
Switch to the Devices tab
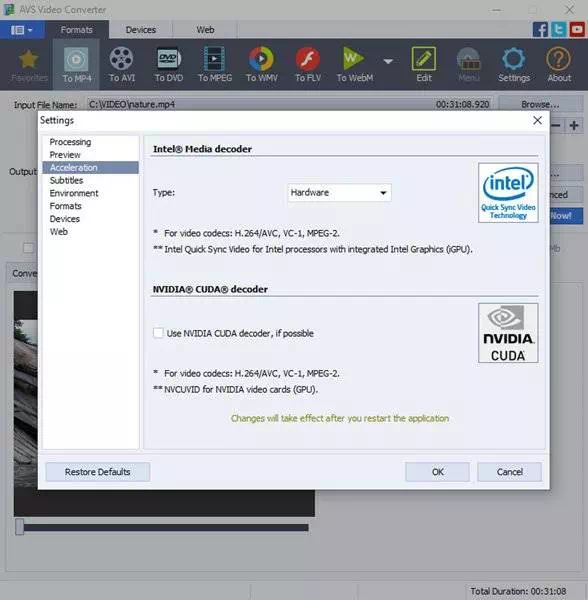pos(140,30)
